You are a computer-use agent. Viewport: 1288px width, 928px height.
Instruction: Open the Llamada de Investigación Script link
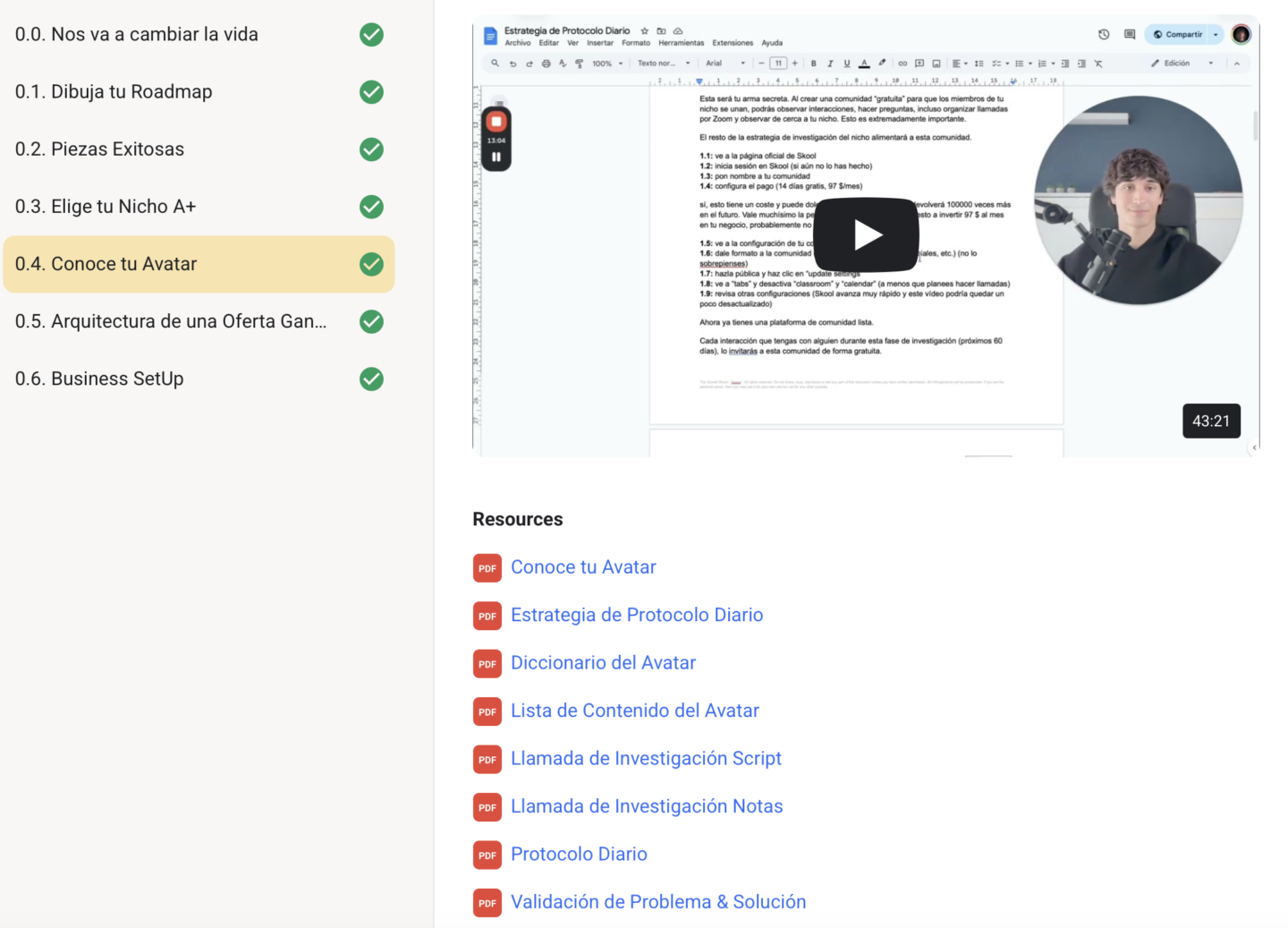point(646,759)
